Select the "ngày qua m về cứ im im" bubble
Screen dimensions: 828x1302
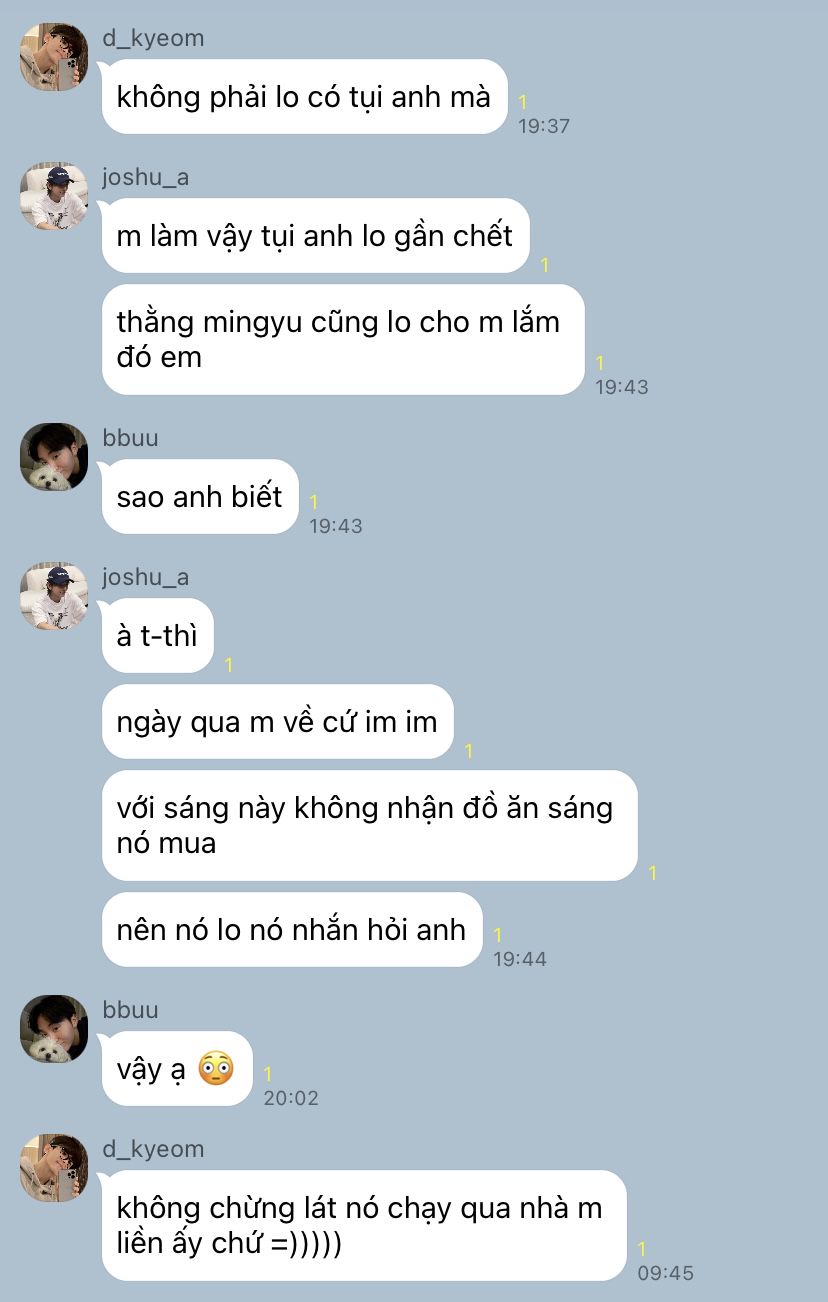(x=278, y=721)
